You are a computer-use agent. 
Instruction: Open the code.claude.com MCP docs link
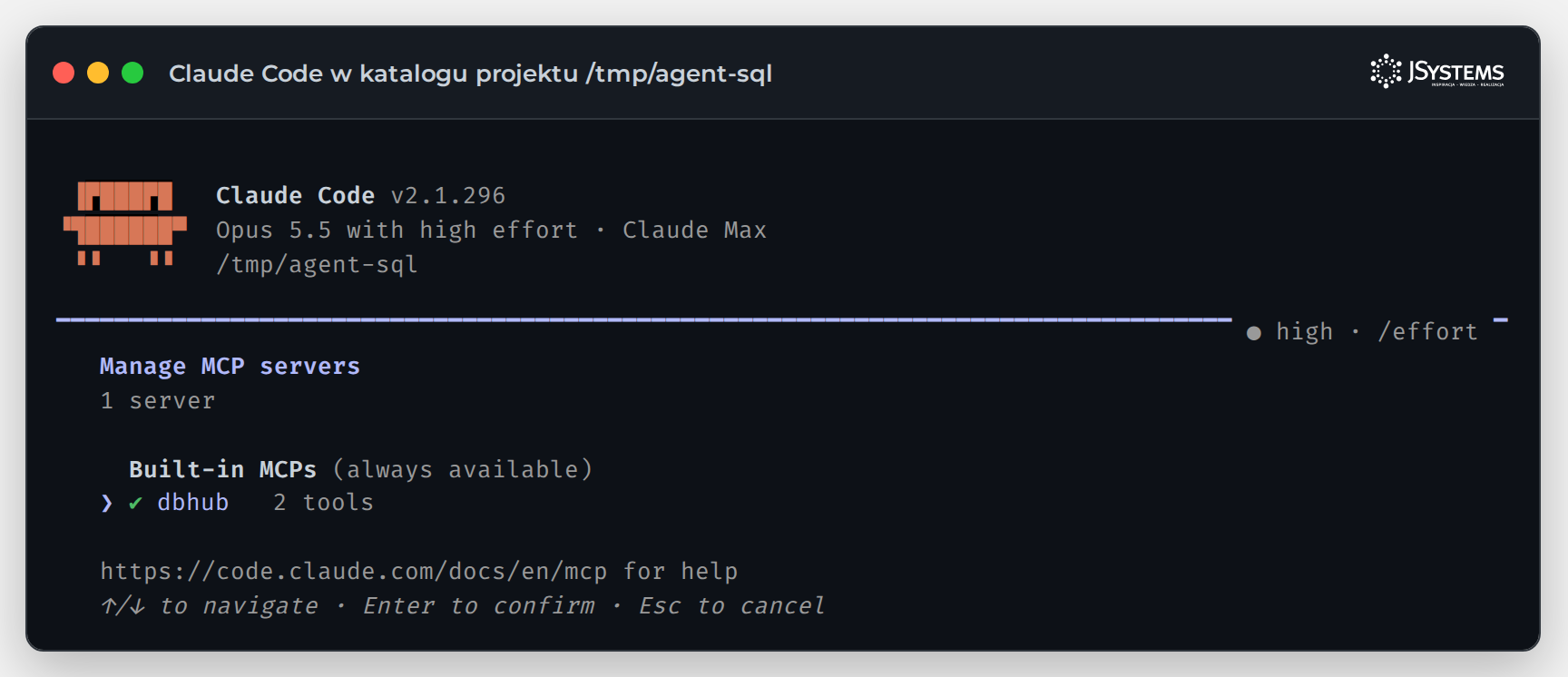pos(354,571)
